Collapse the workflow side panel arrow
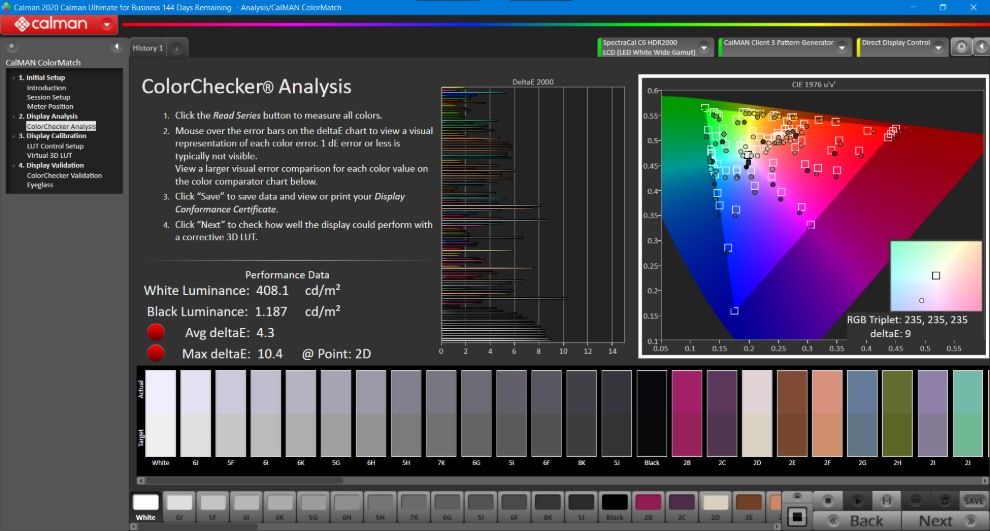 coord(116,47)
